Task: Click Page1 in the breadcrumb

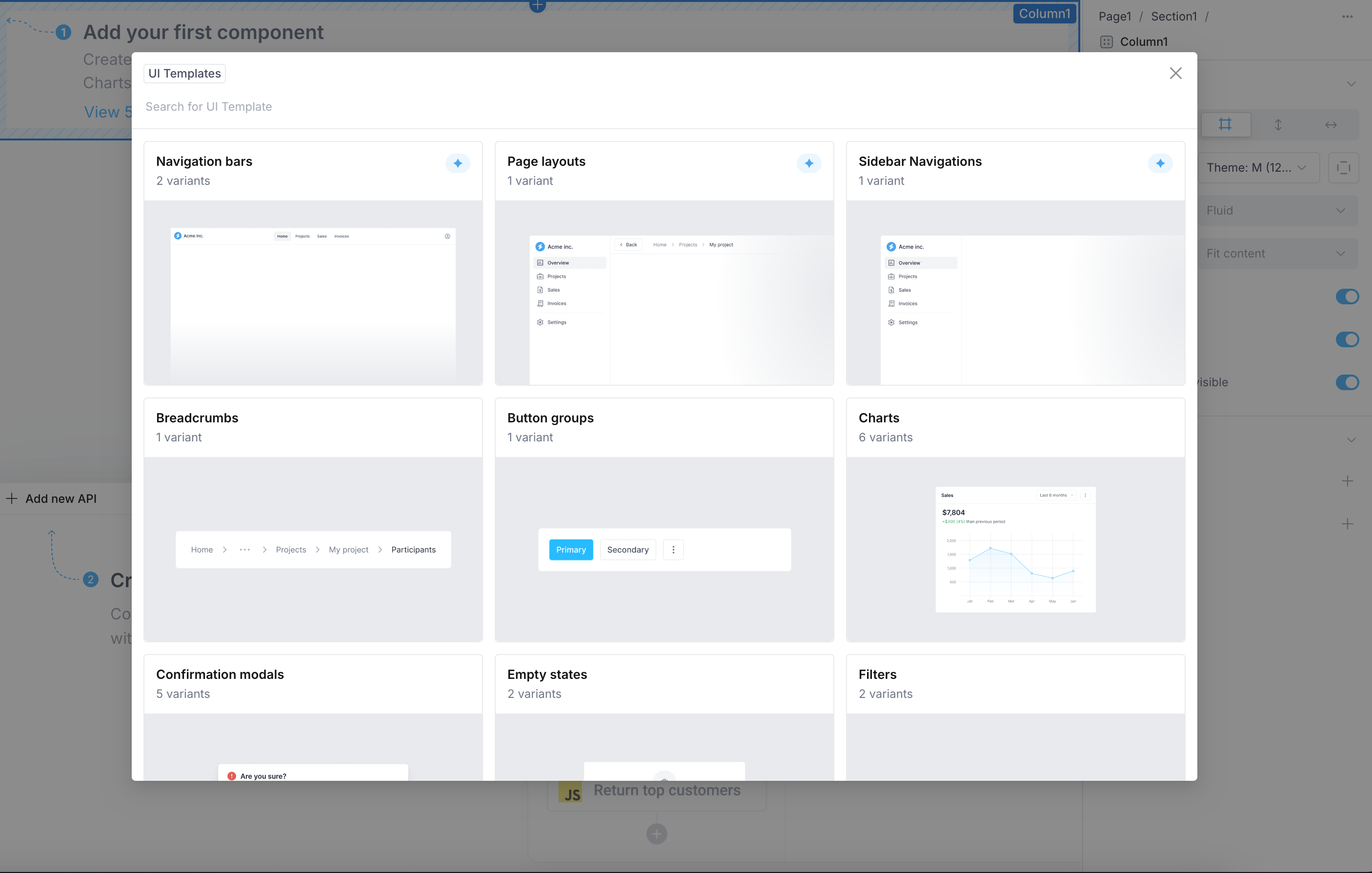Action: pyautogui.click(x=1114, y=16)
